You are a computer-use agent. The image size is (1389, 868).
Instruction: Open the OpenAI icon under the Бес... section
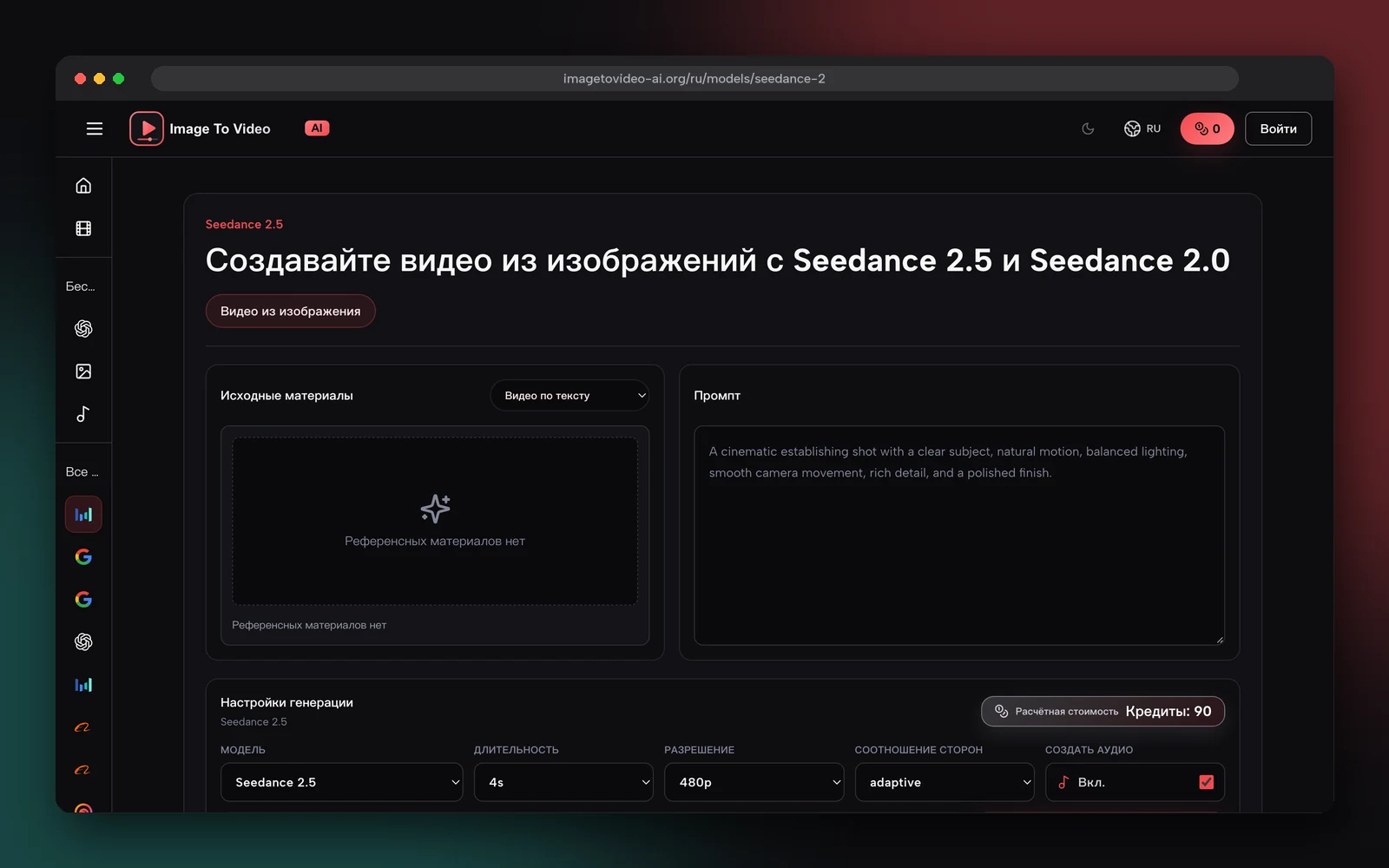[x=83, y=328]
